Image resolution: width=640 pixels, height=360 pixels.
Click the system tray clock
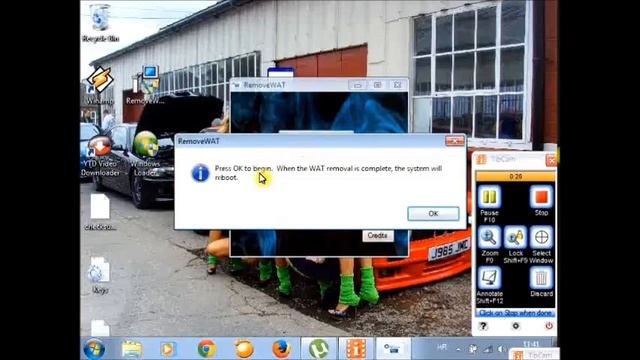click(531, 344)
